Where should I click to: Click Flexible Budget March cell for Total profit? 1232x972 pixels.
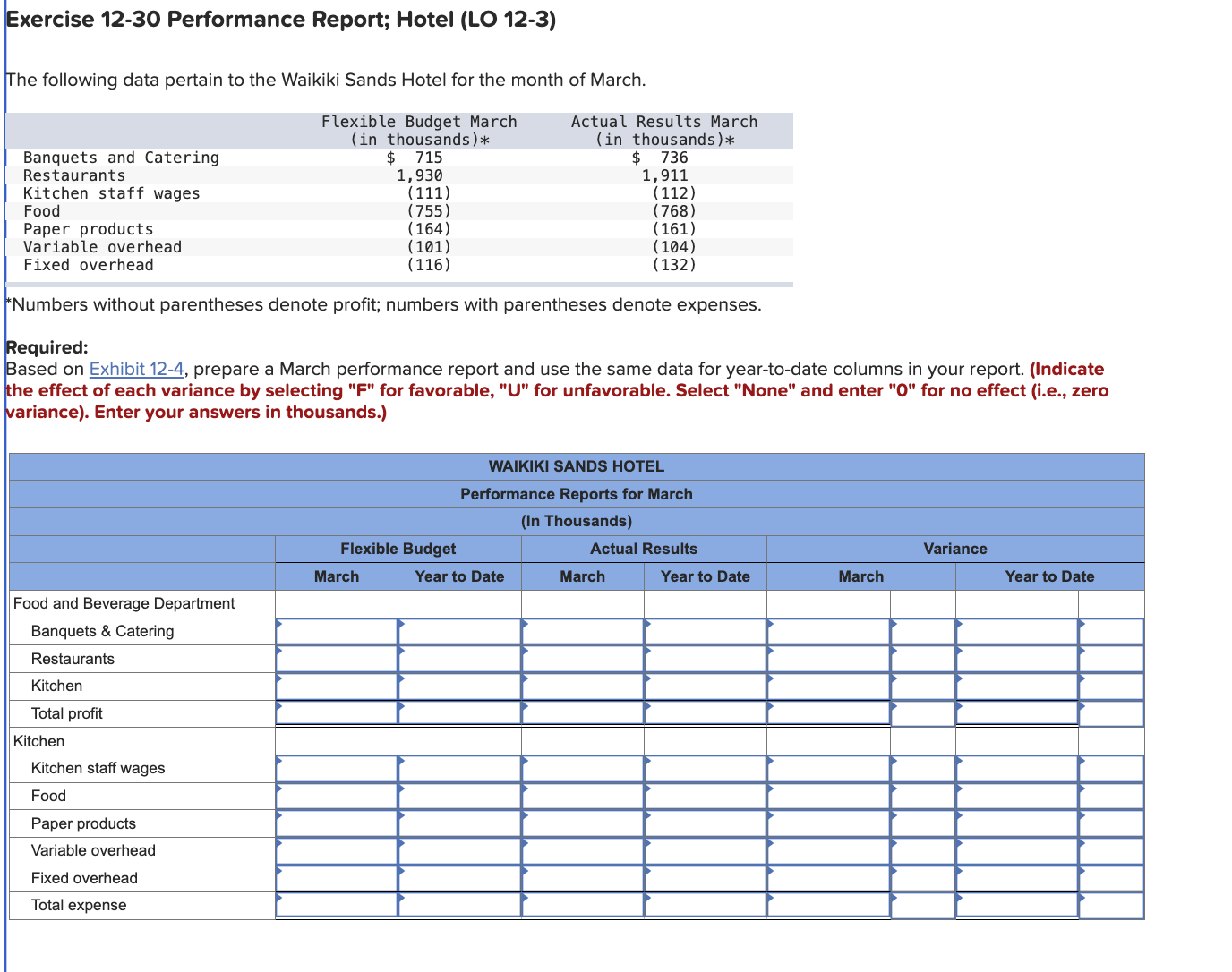(x=337, y=713)
